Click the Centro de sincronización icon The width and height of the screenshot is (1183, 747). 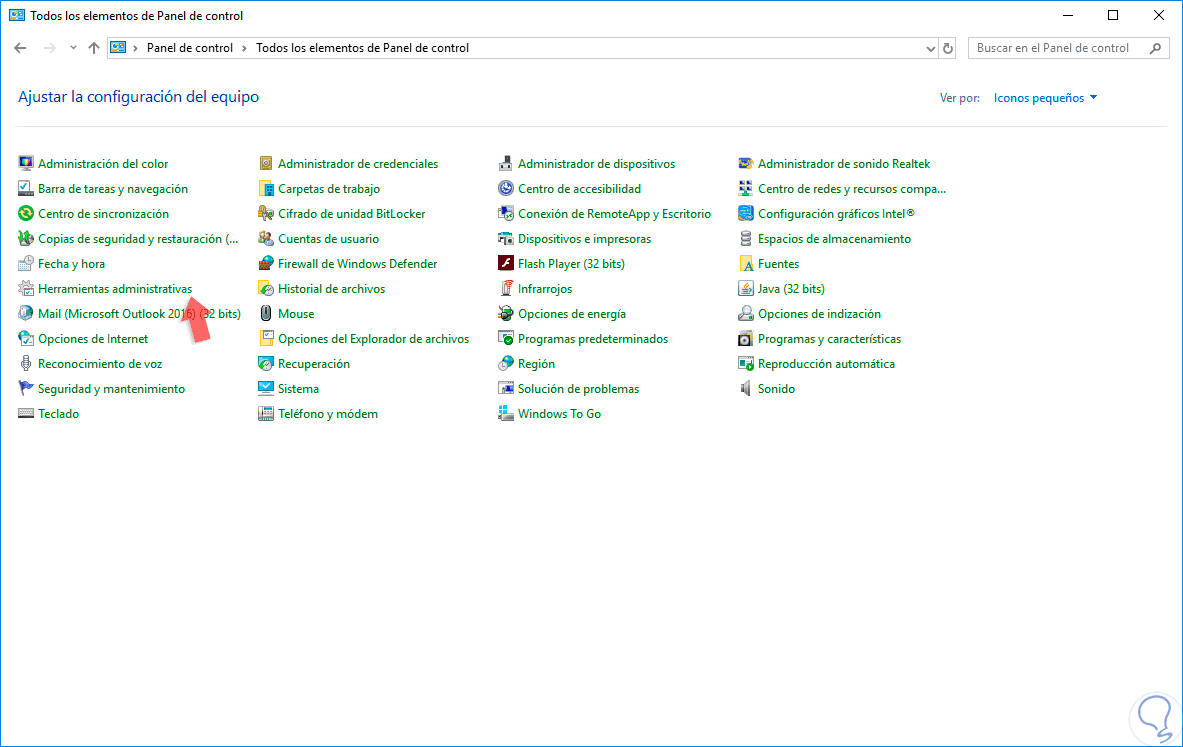pos(26,214)
